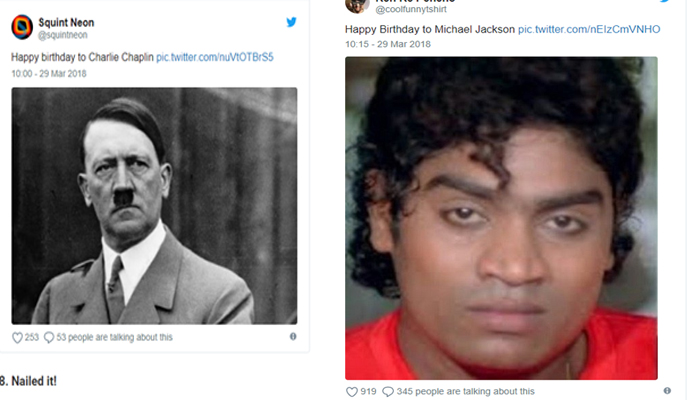
Task: Open the 10:00 - 29 Mar 2018 timestamp
Action: point(49,74)
